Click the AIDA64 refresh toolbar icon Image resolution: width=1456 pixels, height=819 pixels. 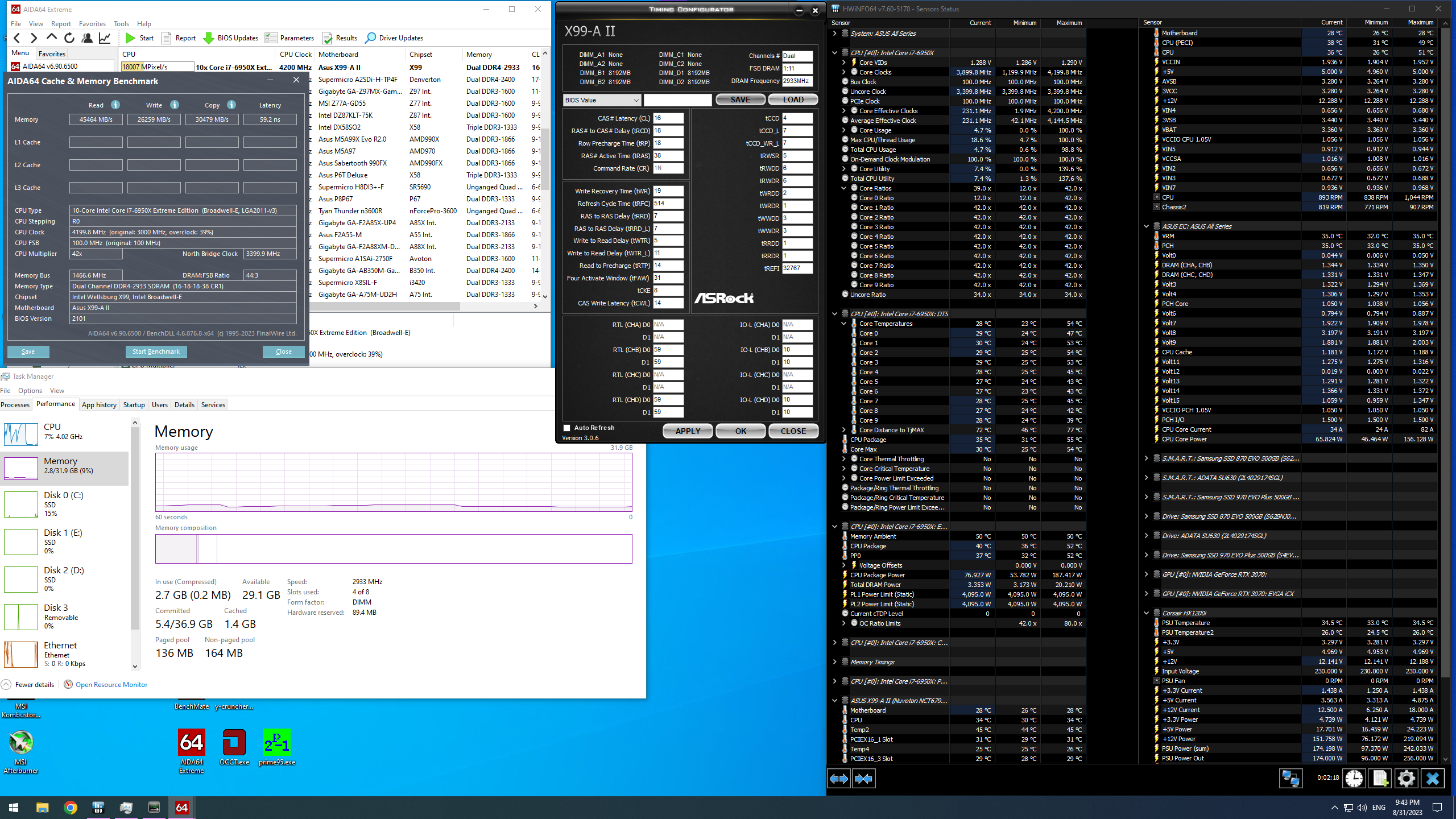[69, 38]
